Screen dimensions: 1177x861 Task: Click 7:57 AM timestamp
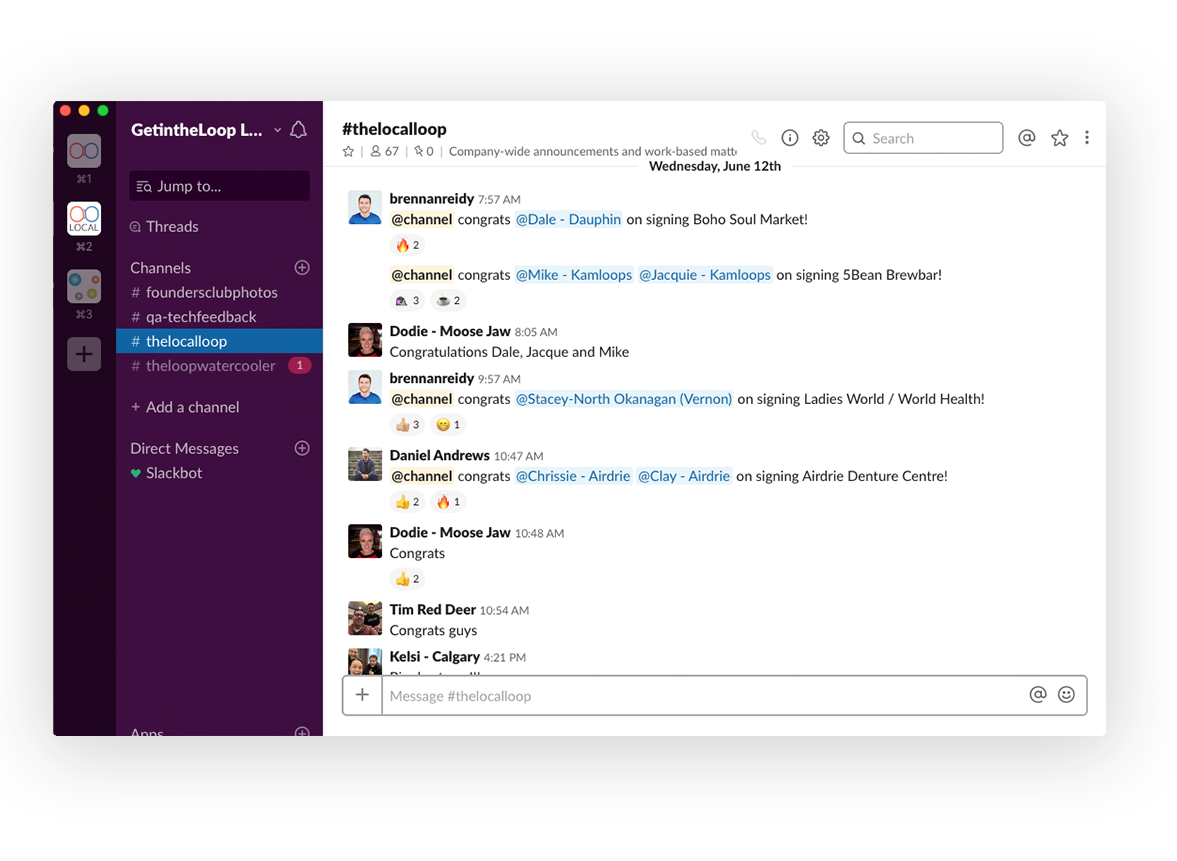click(499, 200)
